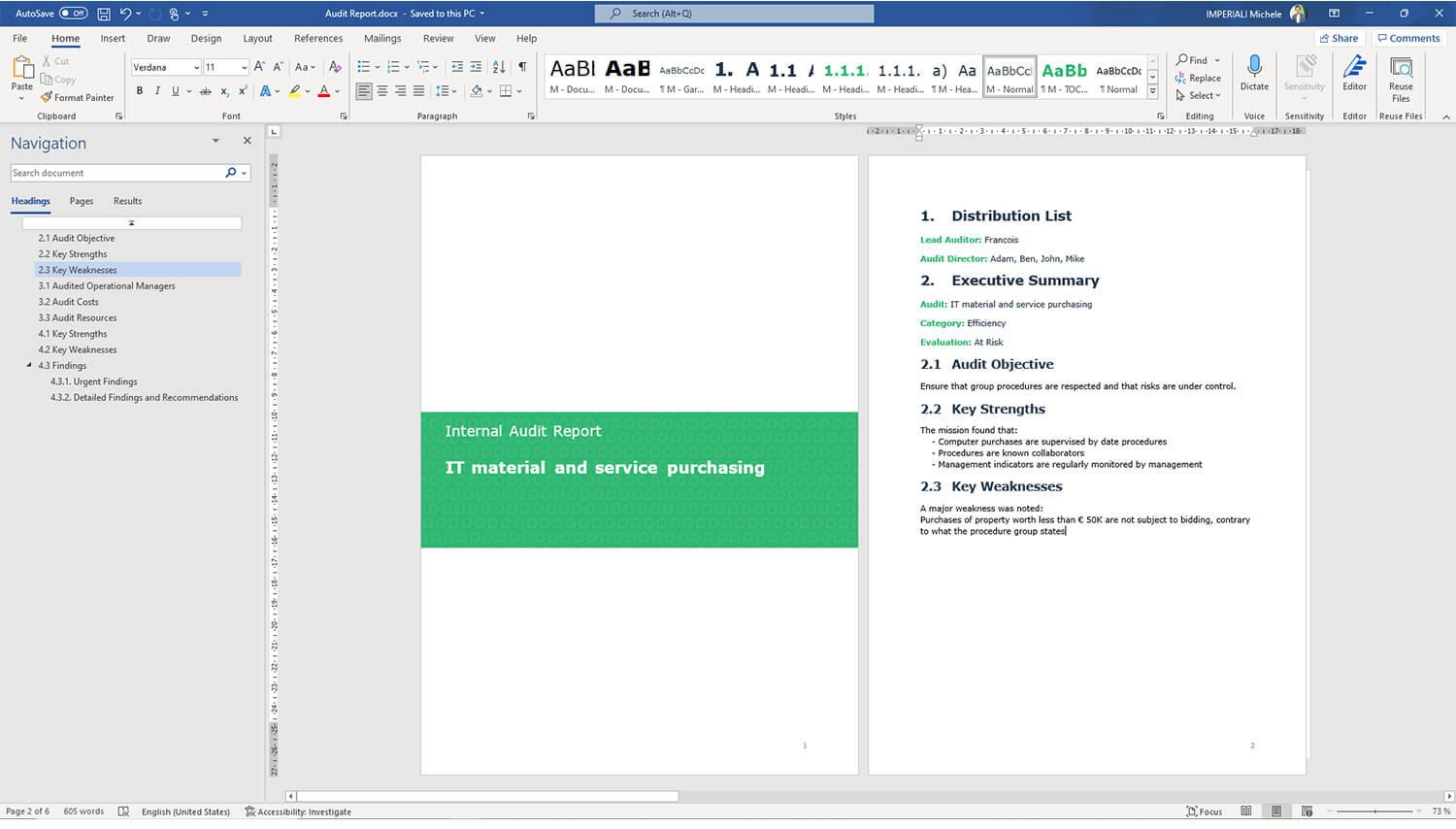Image resolution: width=1456 pixels, height=829 pixels.
Task: Align text to the right
Action: tap(401, 91)
